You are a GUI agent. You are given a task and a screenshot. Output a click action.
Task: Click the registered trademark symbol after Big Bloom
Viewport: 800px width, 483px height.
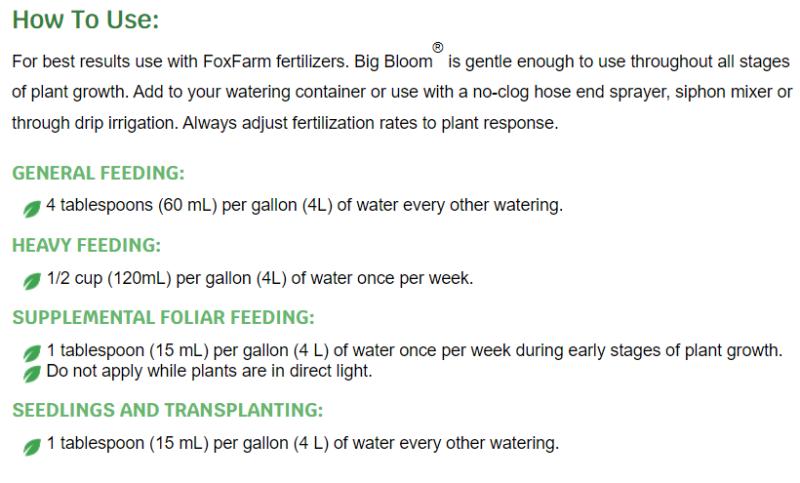coord(437,47)
